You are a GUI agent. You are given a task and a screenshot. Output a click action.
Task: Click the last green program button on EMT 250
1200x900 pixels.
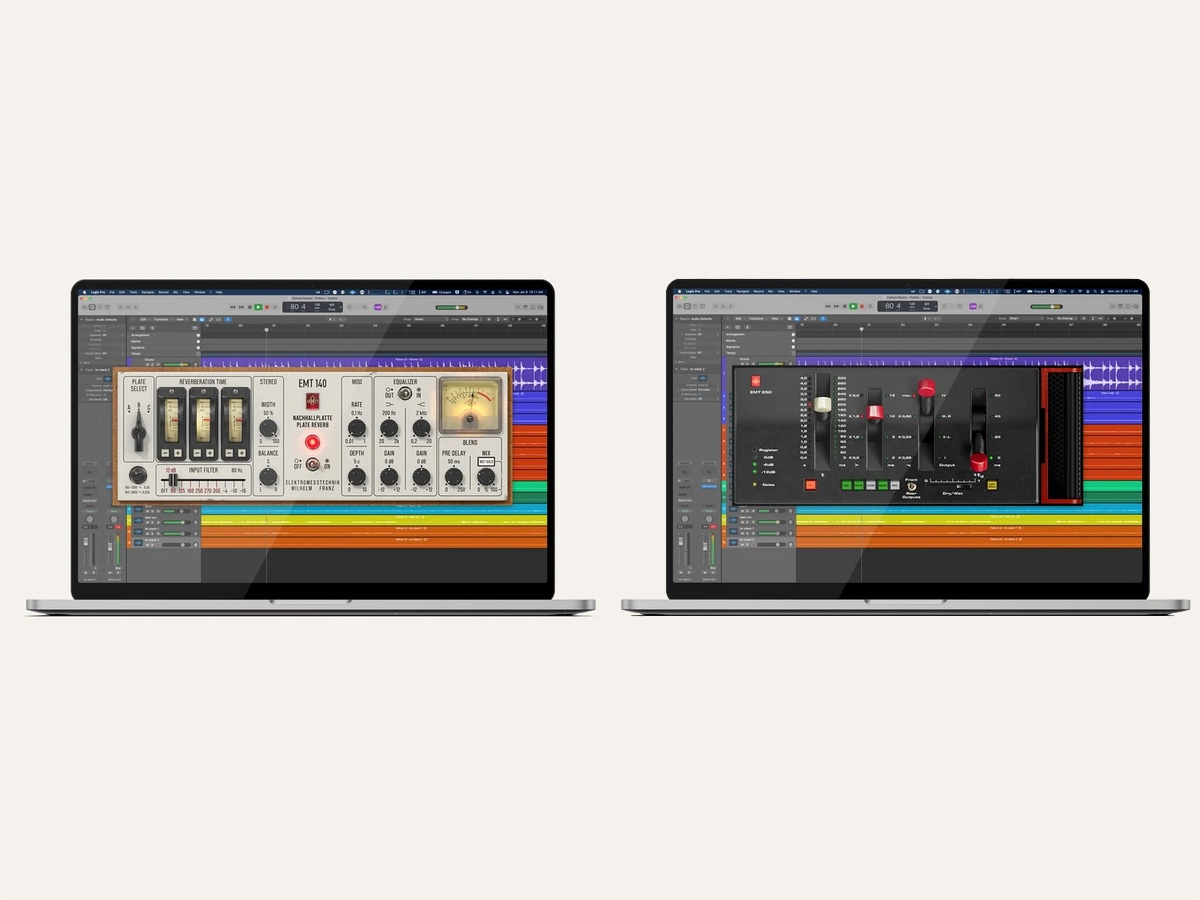coord(883,485)
